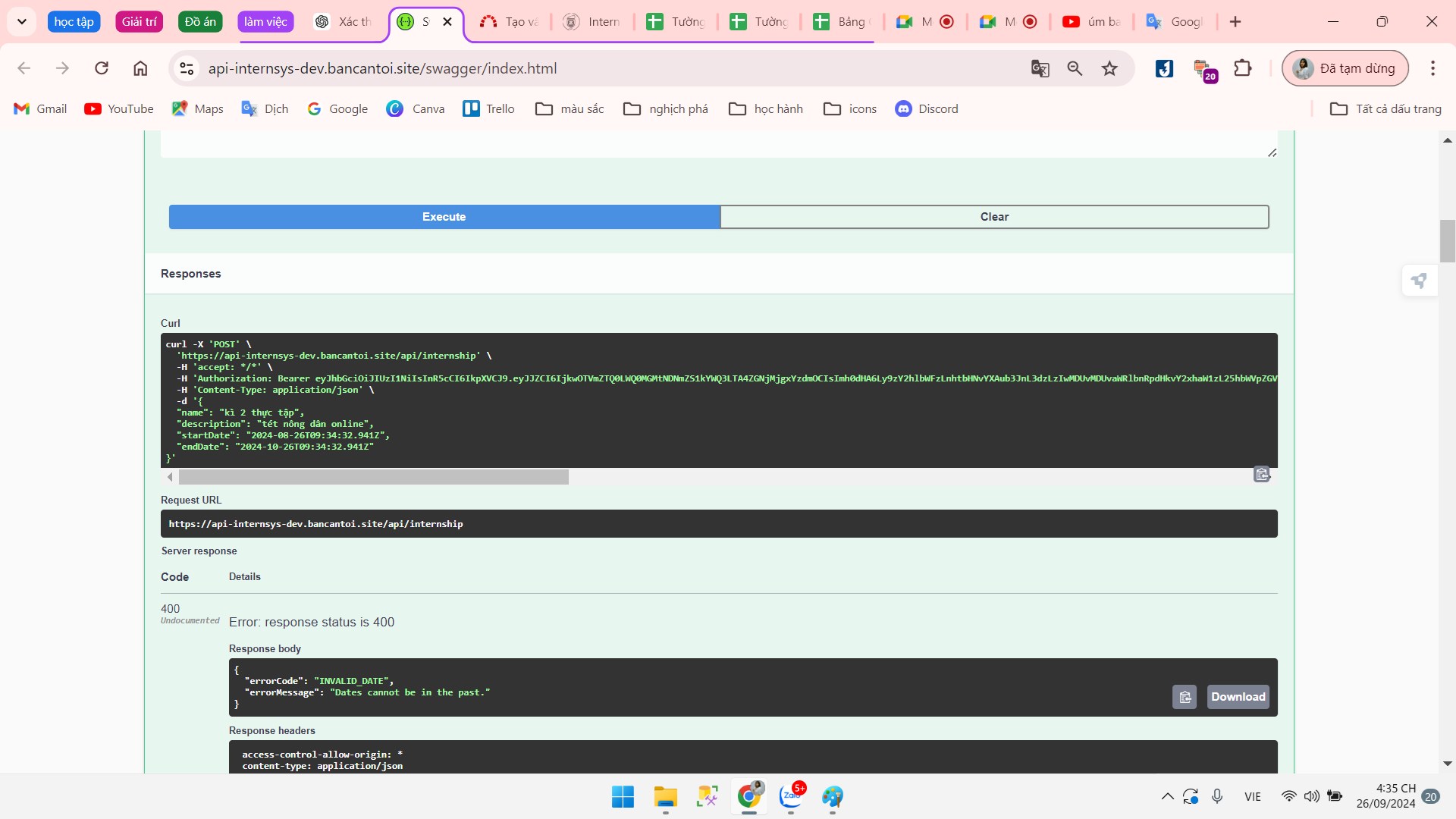
Task: Copy the curl command to clipboard
Action: pos(1261,475)
